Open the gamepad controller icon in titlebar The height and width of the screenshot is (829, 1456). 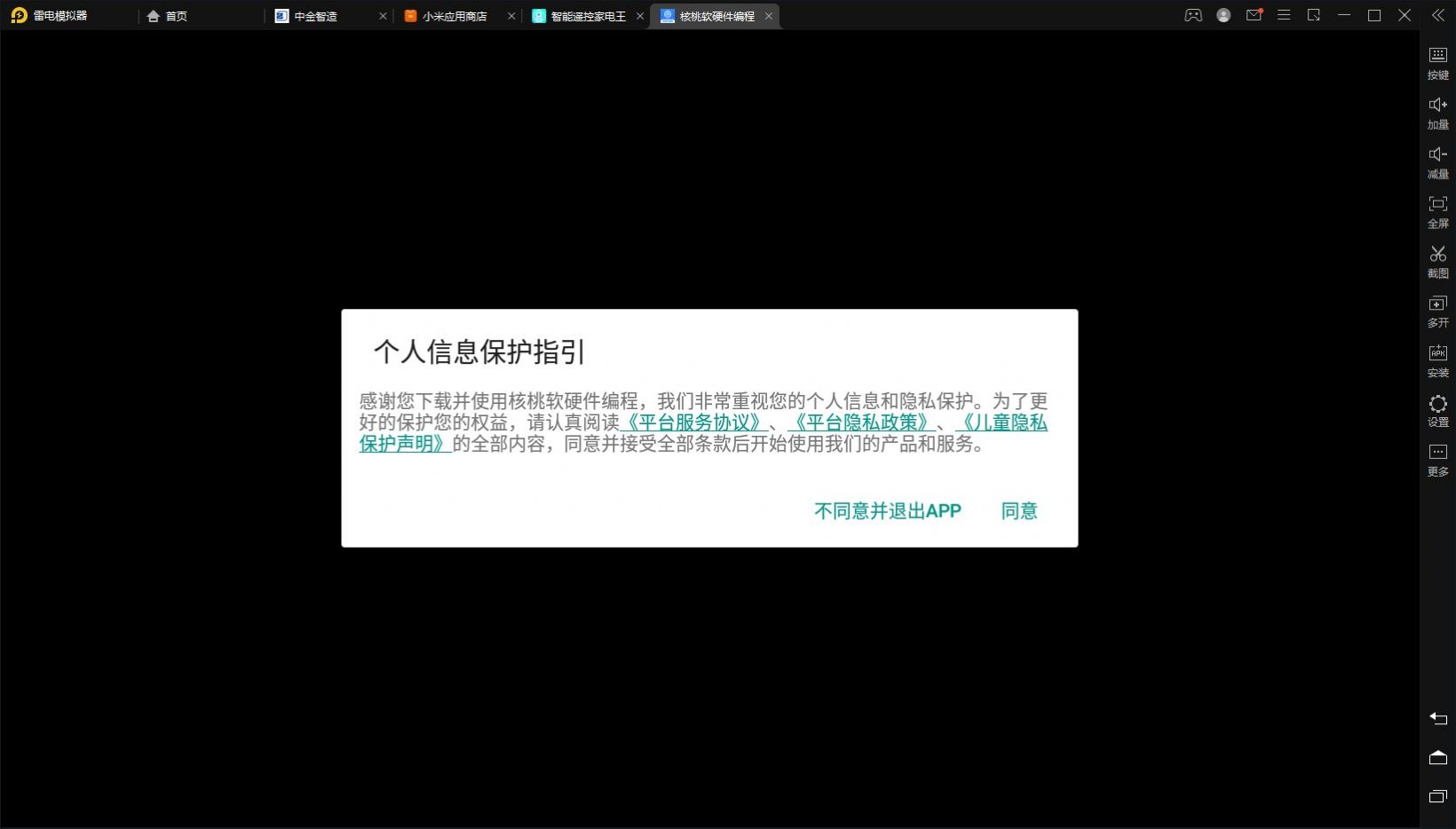(x=1193, y=15)
